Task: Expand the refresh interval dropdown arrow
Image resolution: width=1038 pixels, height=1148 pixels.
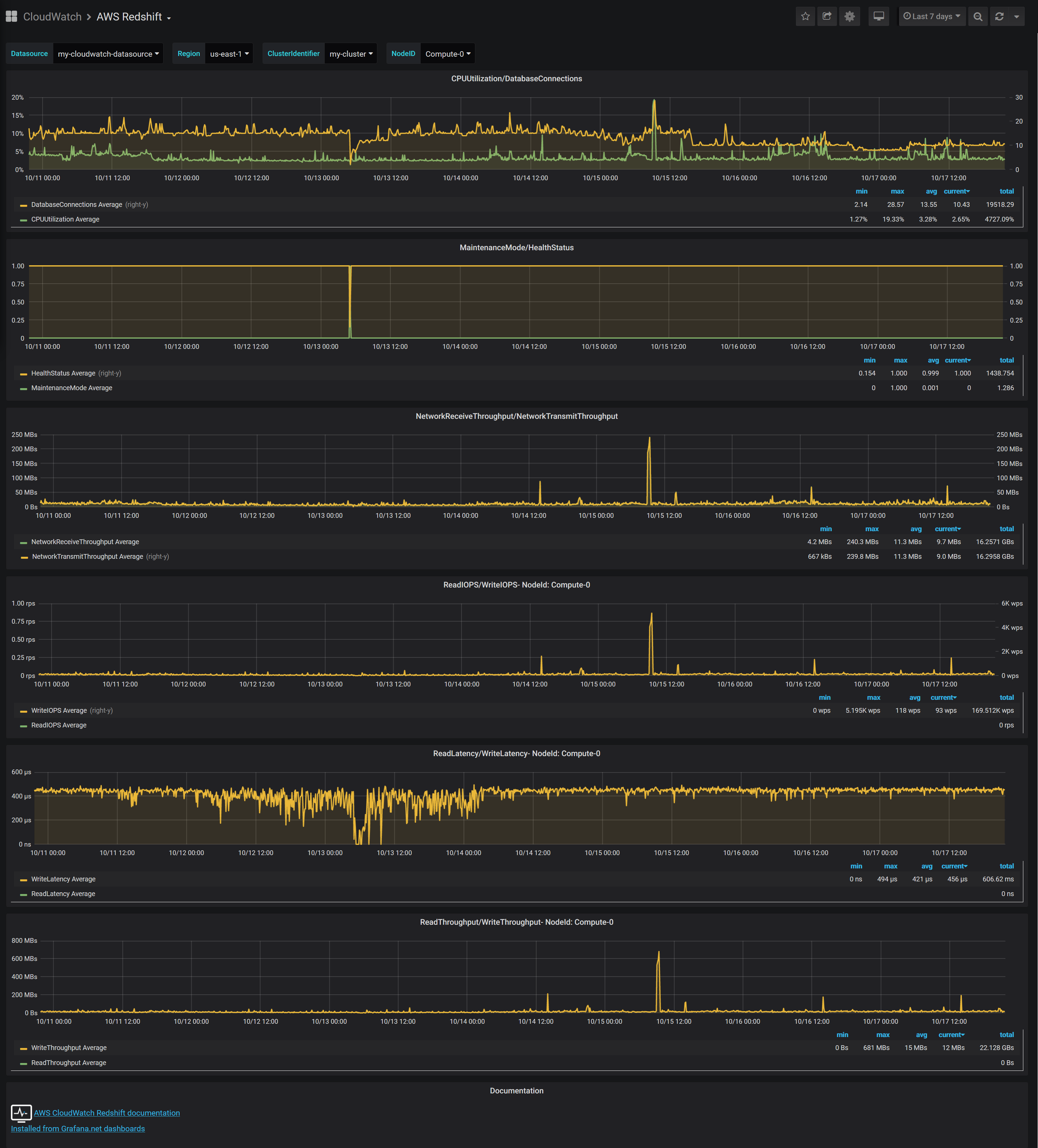Action: (1016, 16)
